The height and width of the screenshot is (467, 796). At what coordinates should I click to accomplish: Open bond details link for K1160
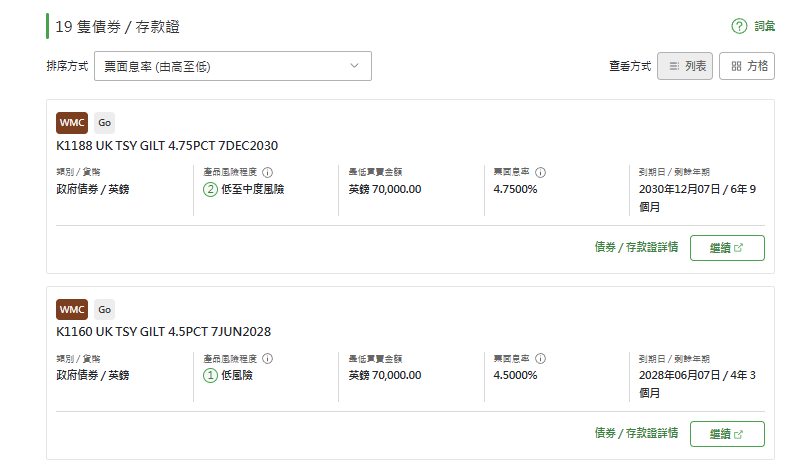pos(636,433)
